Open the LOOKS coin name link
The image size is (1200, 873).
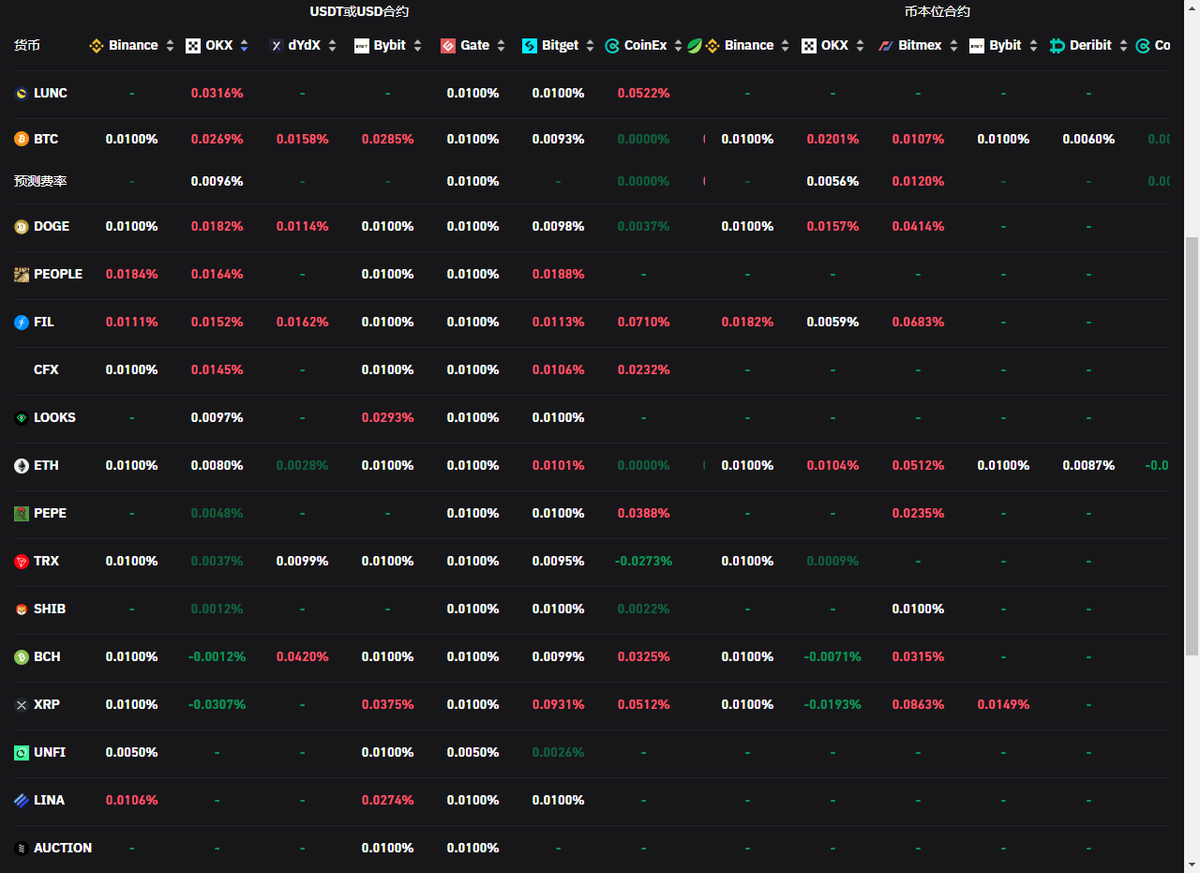[55, 418]
